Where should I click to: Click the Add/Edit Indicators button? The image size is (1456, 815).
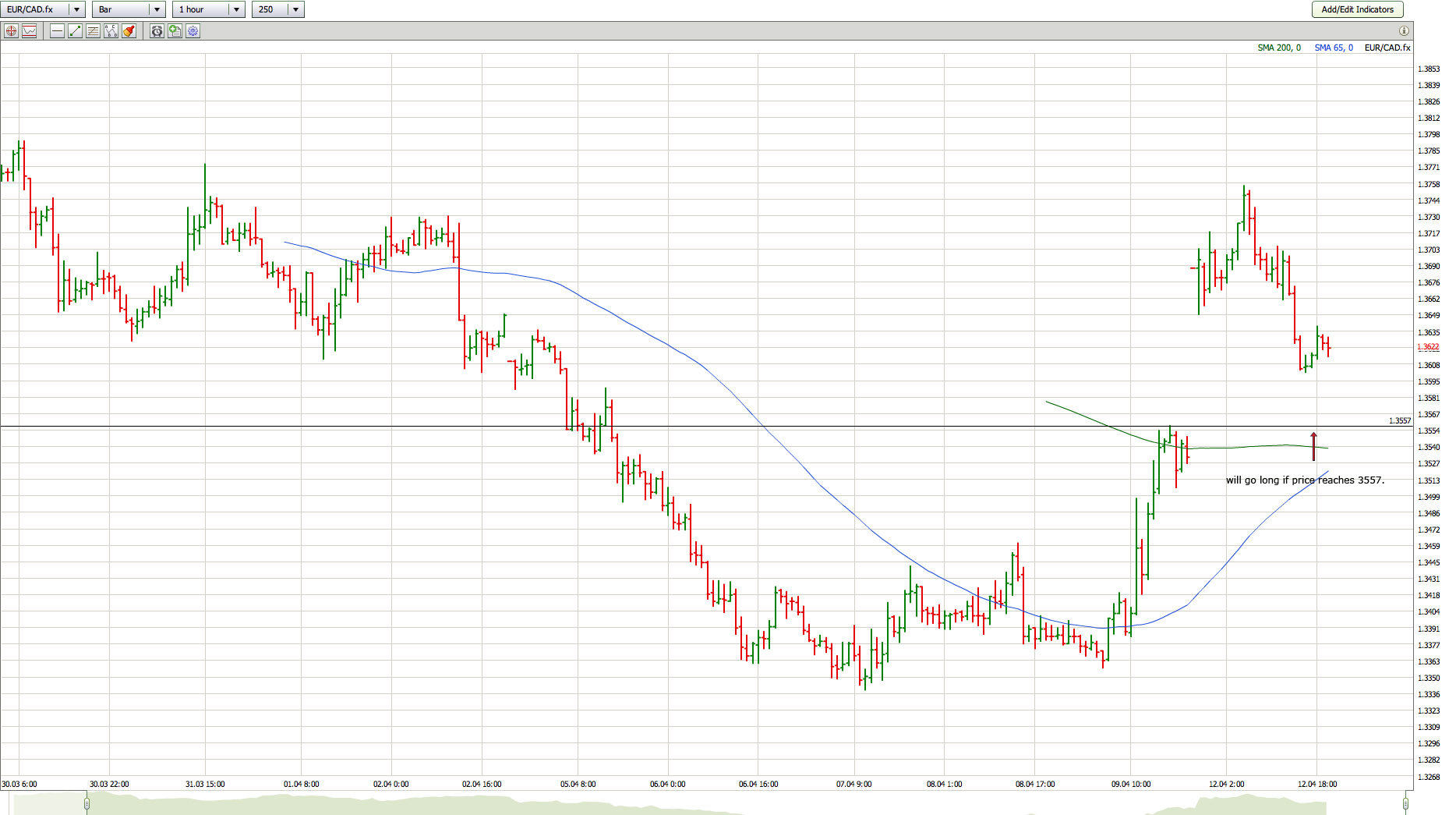coord(1357,9)
